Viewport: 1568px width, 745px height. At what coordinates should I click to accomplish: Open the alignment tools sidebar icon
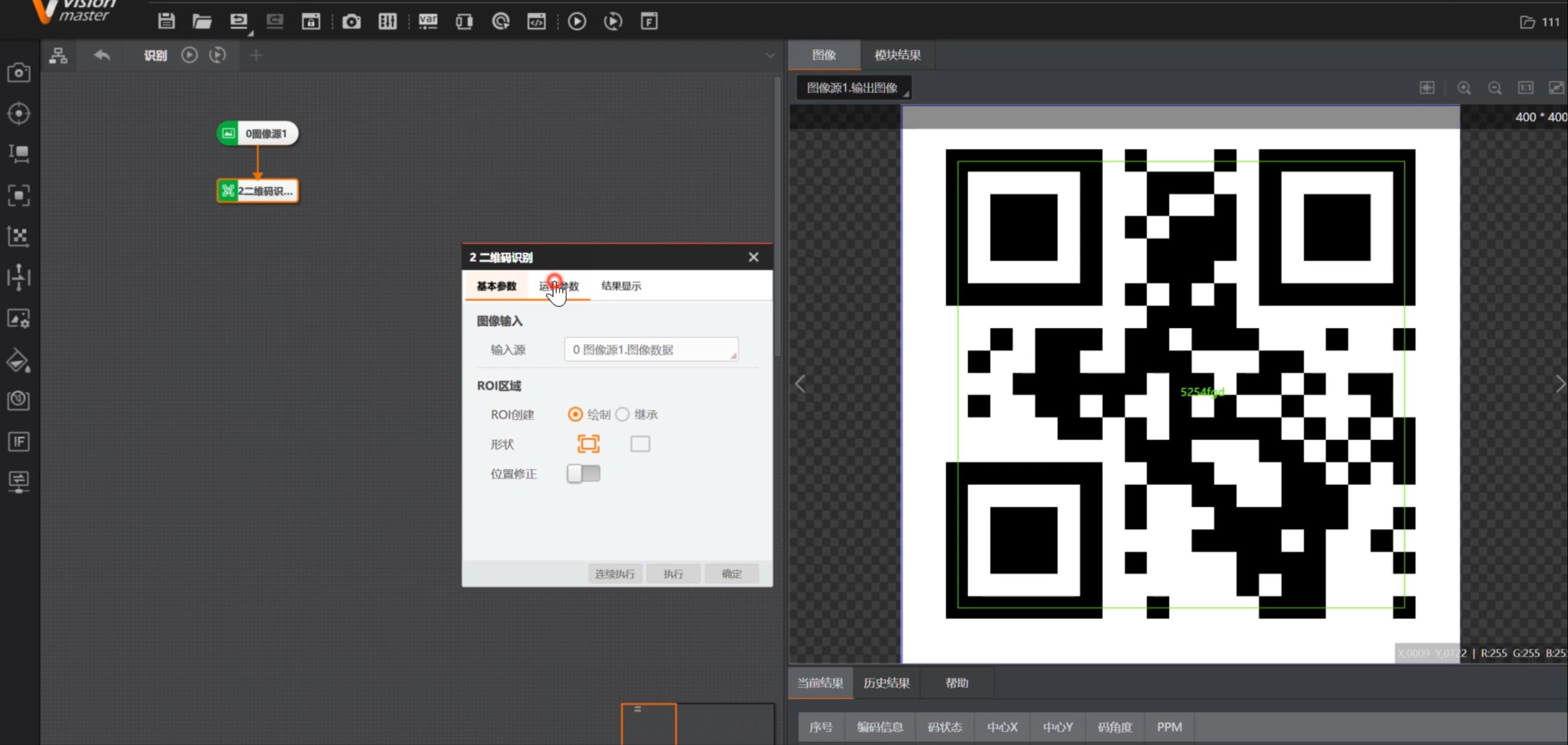19,277
